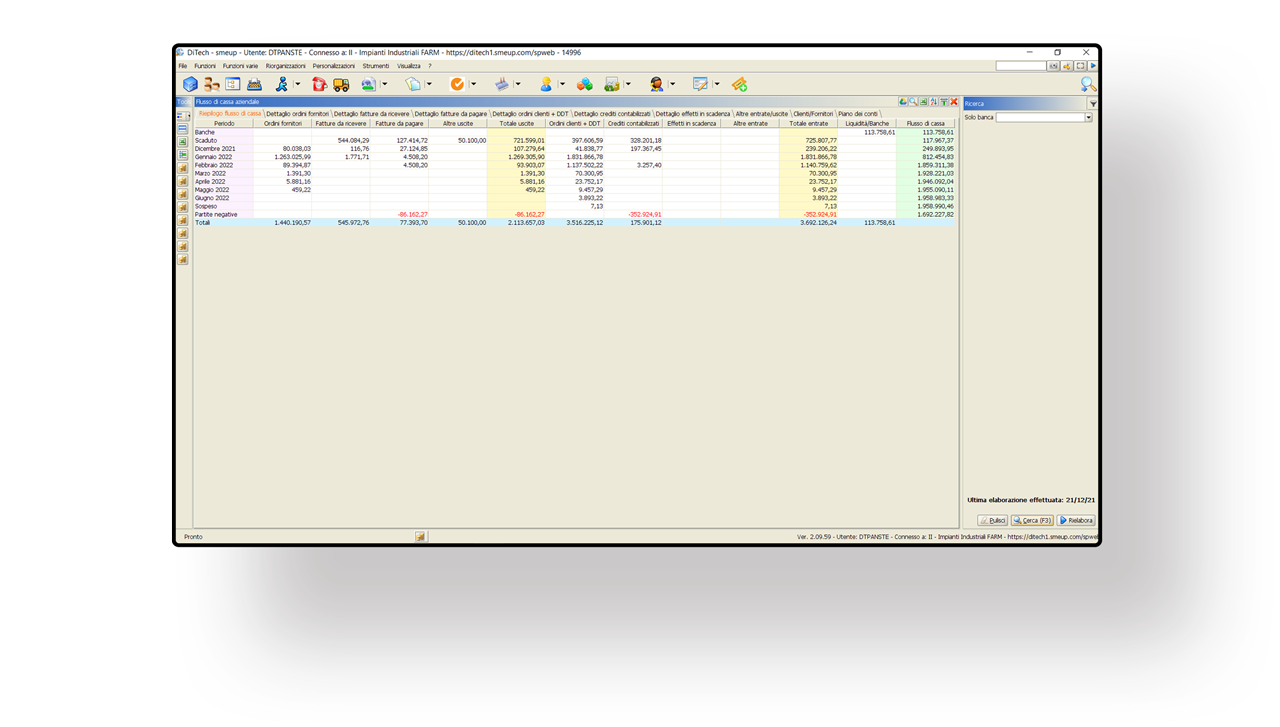The image size is (1280, 727).
Task: Click the value 1.263.025,99
Action: (x=293, y=157)
